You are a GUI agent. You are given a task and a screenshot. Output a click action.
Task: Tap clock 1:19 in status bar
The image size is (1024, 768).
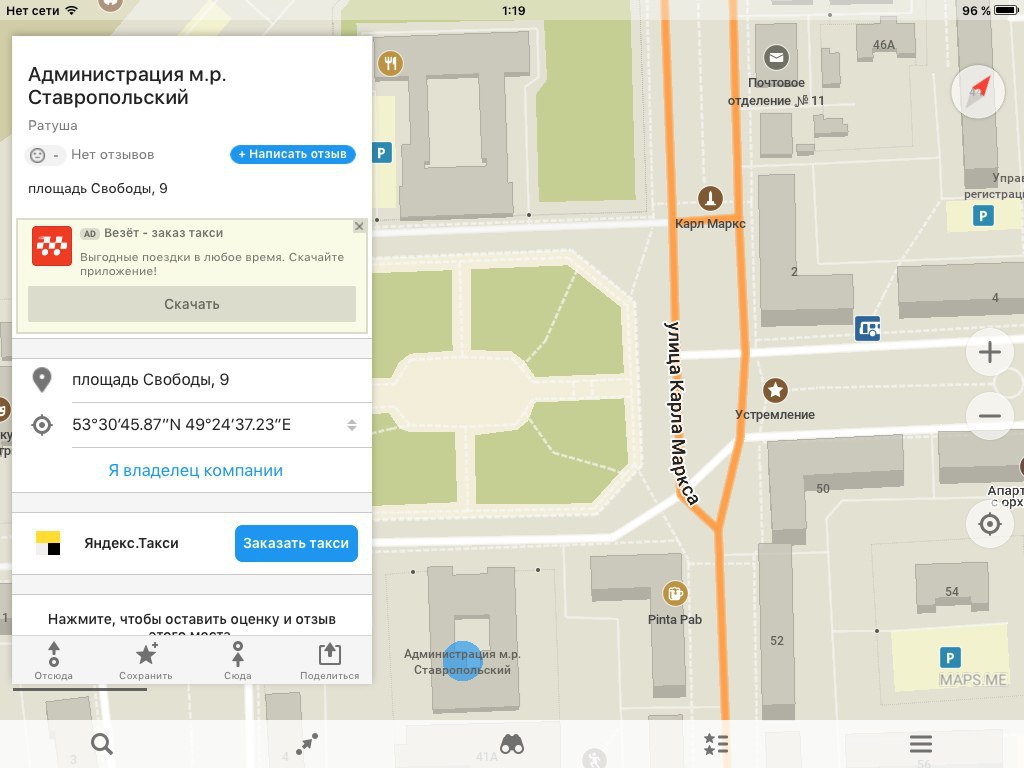pos(513,10)
